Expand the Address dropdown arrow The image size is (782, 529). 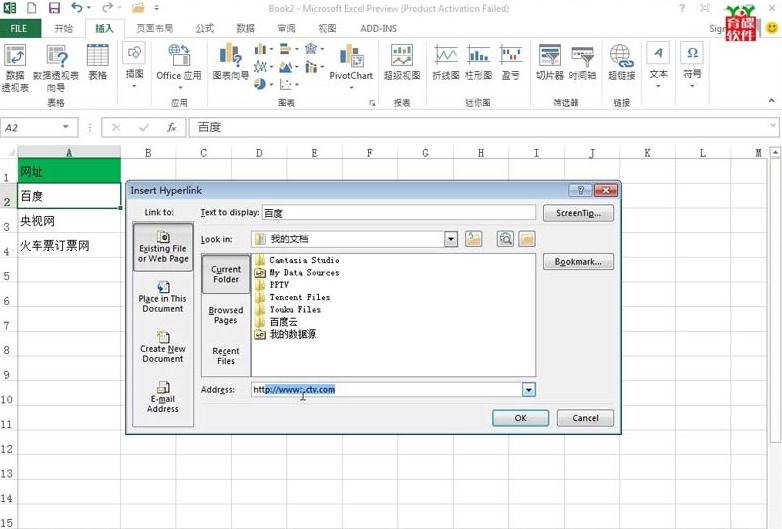pyautogui.click(x=529, y=389)
